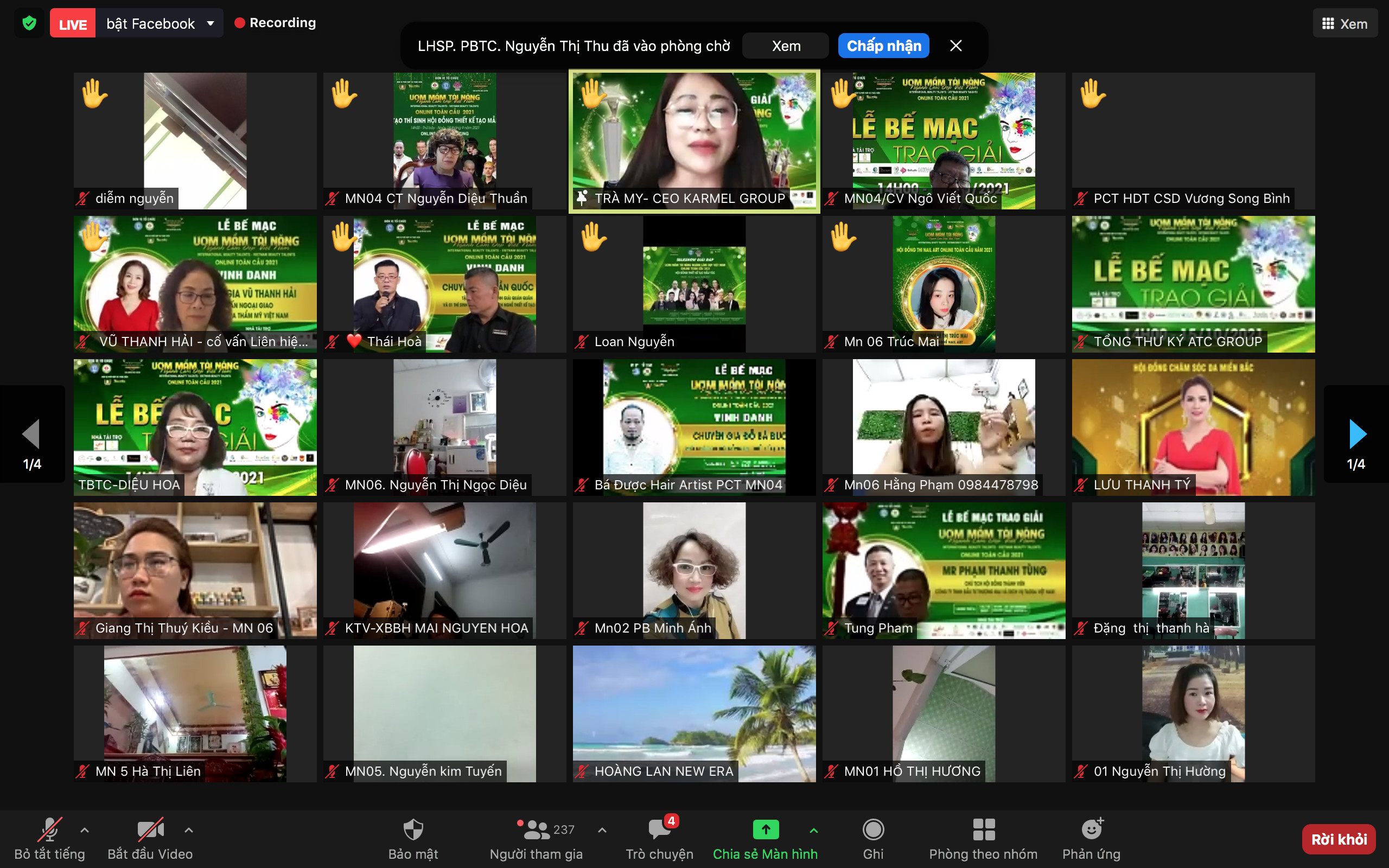Select diễm nguyễn video tile
Image resolution: width=1389 pixels, height=868 pixels.
coord(195,141)
